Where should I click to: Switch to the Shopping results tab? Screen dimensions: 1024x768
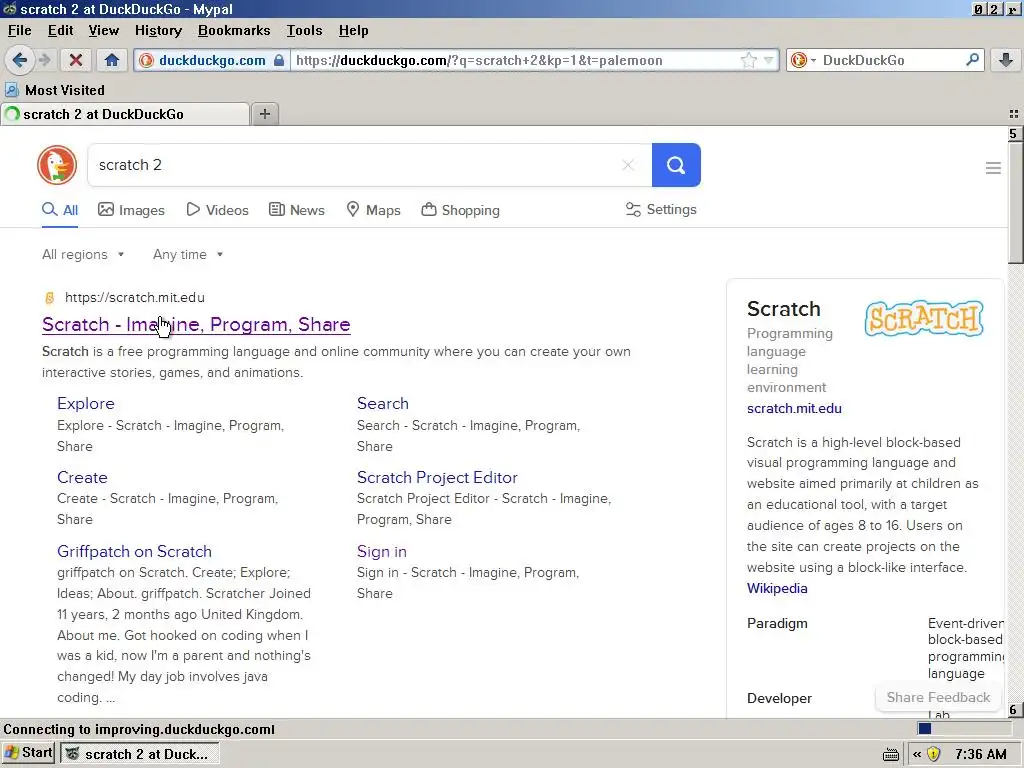point(460,210)
